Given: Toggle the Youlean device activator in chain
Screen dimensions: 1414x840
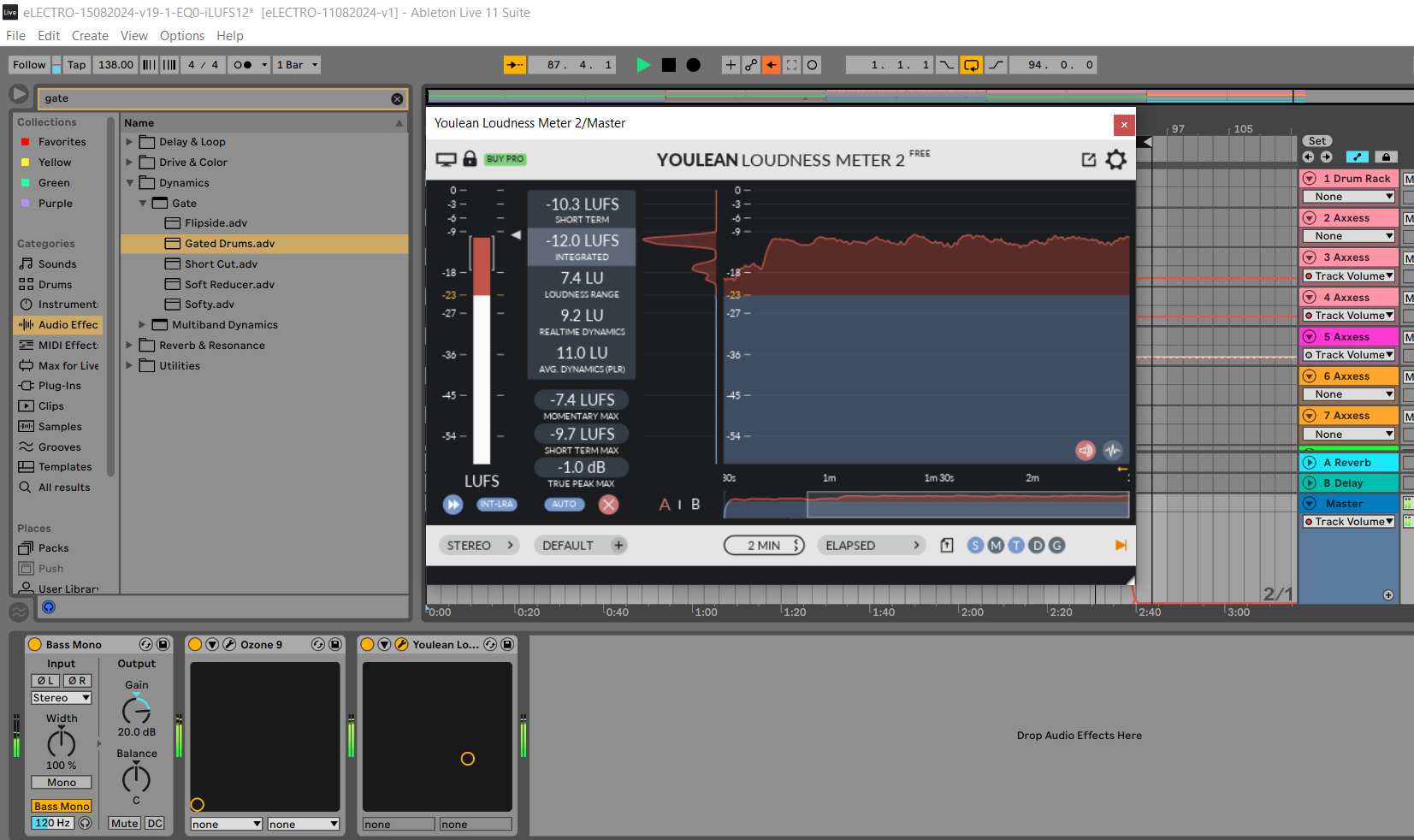Looking at the screenshot, I should [367, 645].
